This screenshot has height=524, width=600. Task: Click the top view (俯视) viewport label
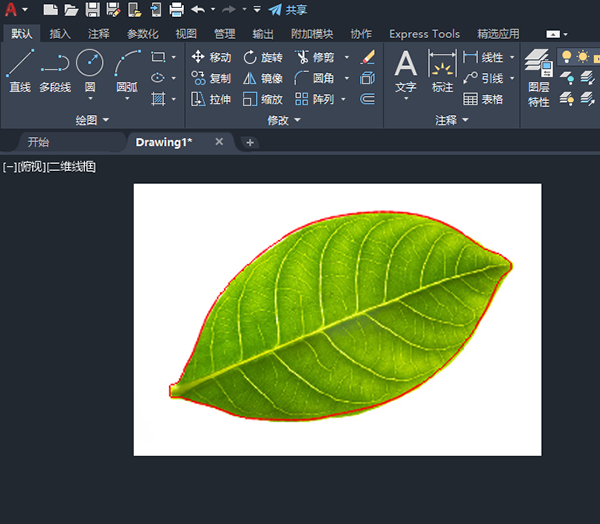pos(32,167)
